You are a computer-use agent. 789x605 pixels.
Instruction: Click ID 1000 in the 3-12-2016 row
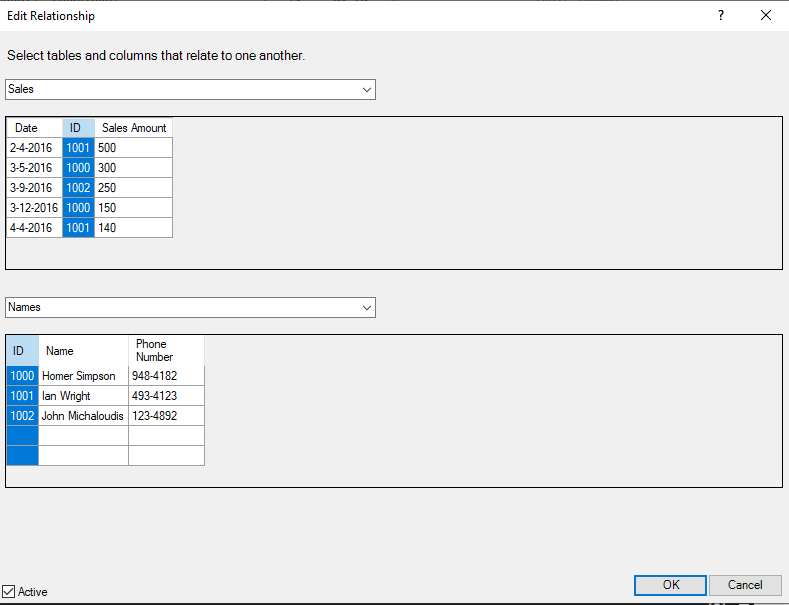(78, 208)
